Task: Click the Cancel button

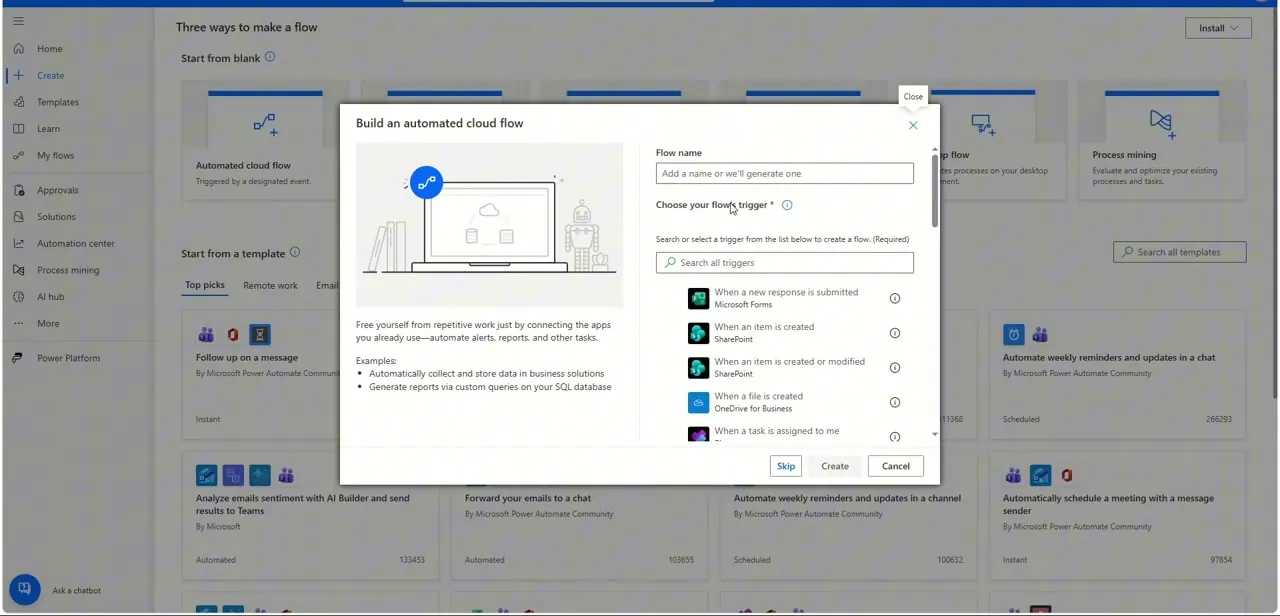Action: click(x=896, y=466)
